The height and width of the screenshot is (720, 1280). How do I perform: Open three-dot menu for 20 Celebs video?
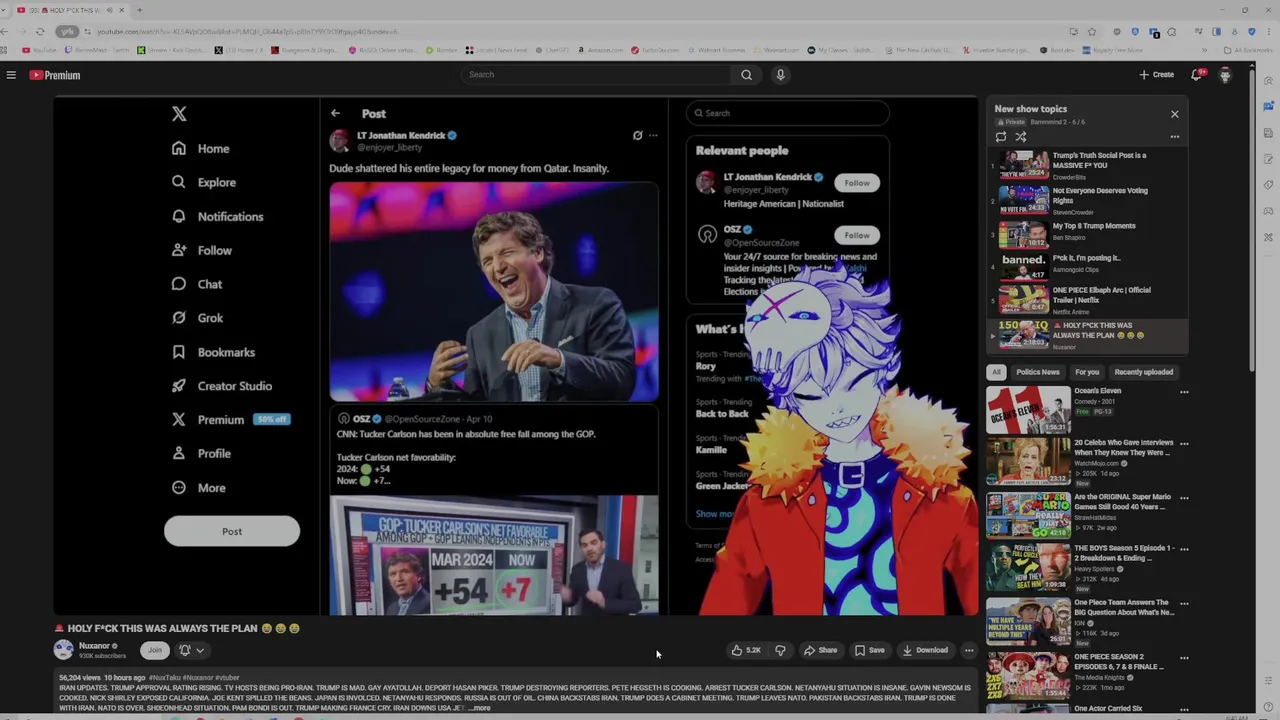click(x=1184, y=443)
